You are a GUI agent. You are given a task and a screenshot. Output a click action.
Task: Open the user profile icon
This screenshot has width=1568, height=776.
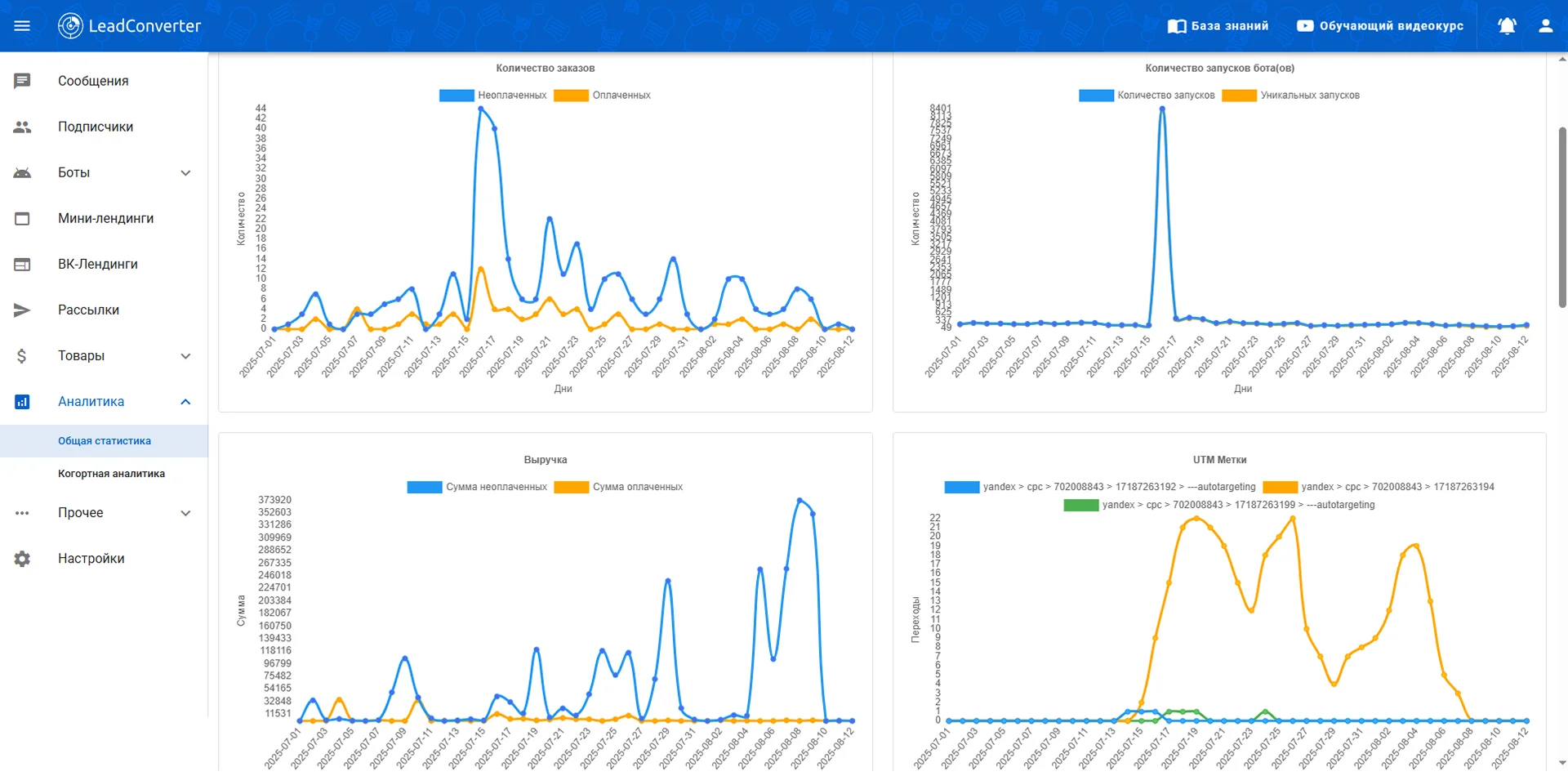(1545, 26)
